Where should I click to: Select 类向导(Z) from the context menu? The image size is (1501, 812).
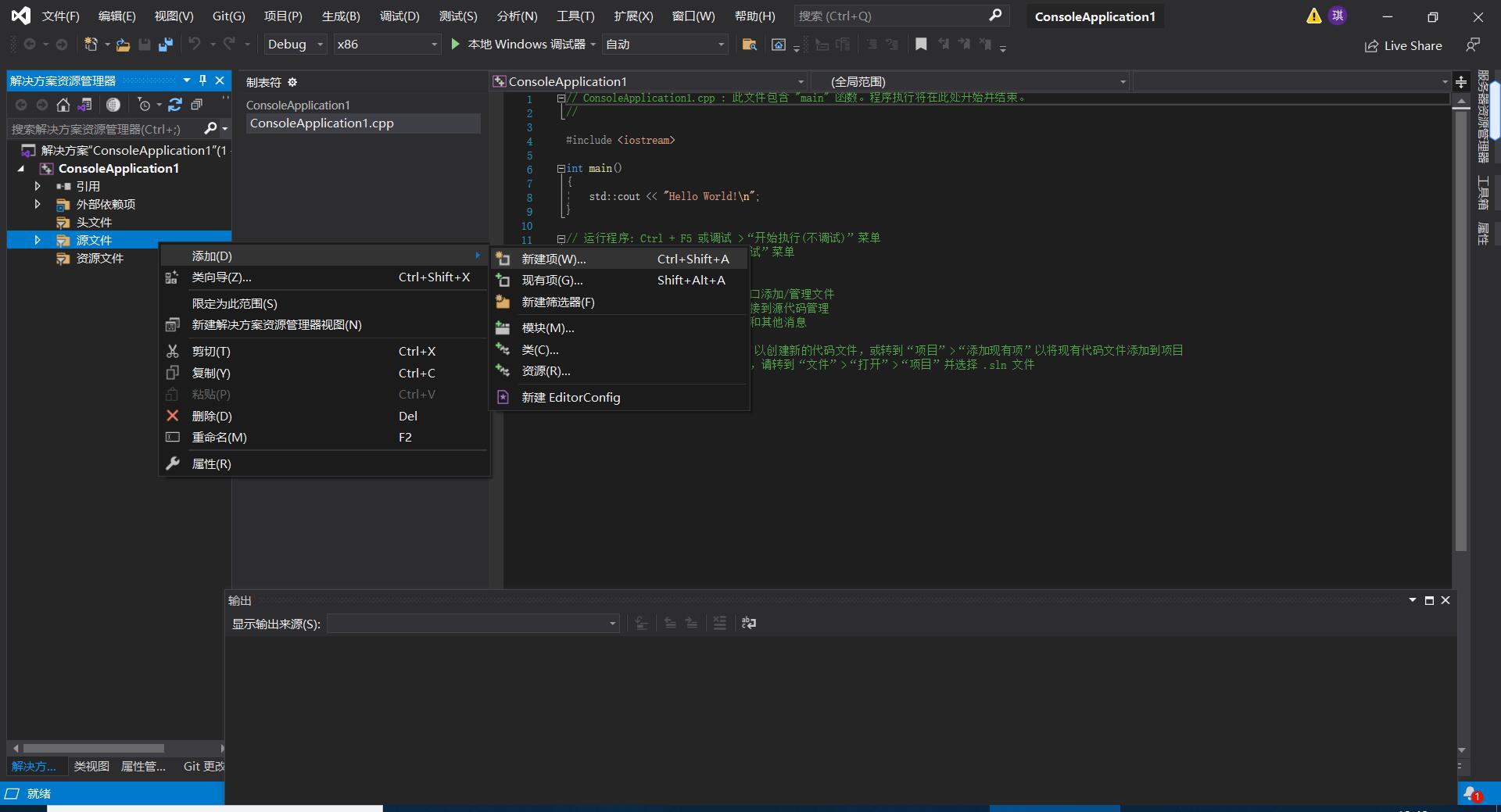(221, 277)
